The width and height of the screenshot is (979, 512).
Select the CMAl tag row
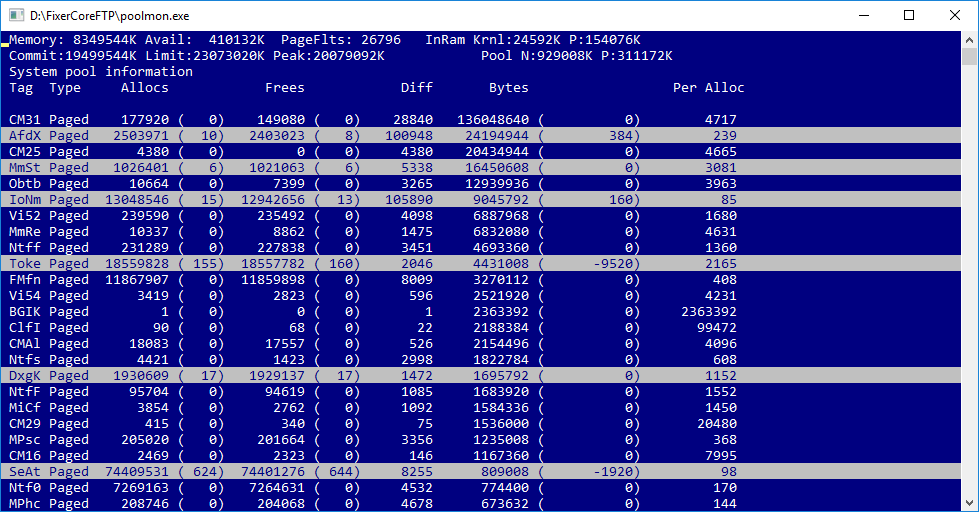pos(481,343)
